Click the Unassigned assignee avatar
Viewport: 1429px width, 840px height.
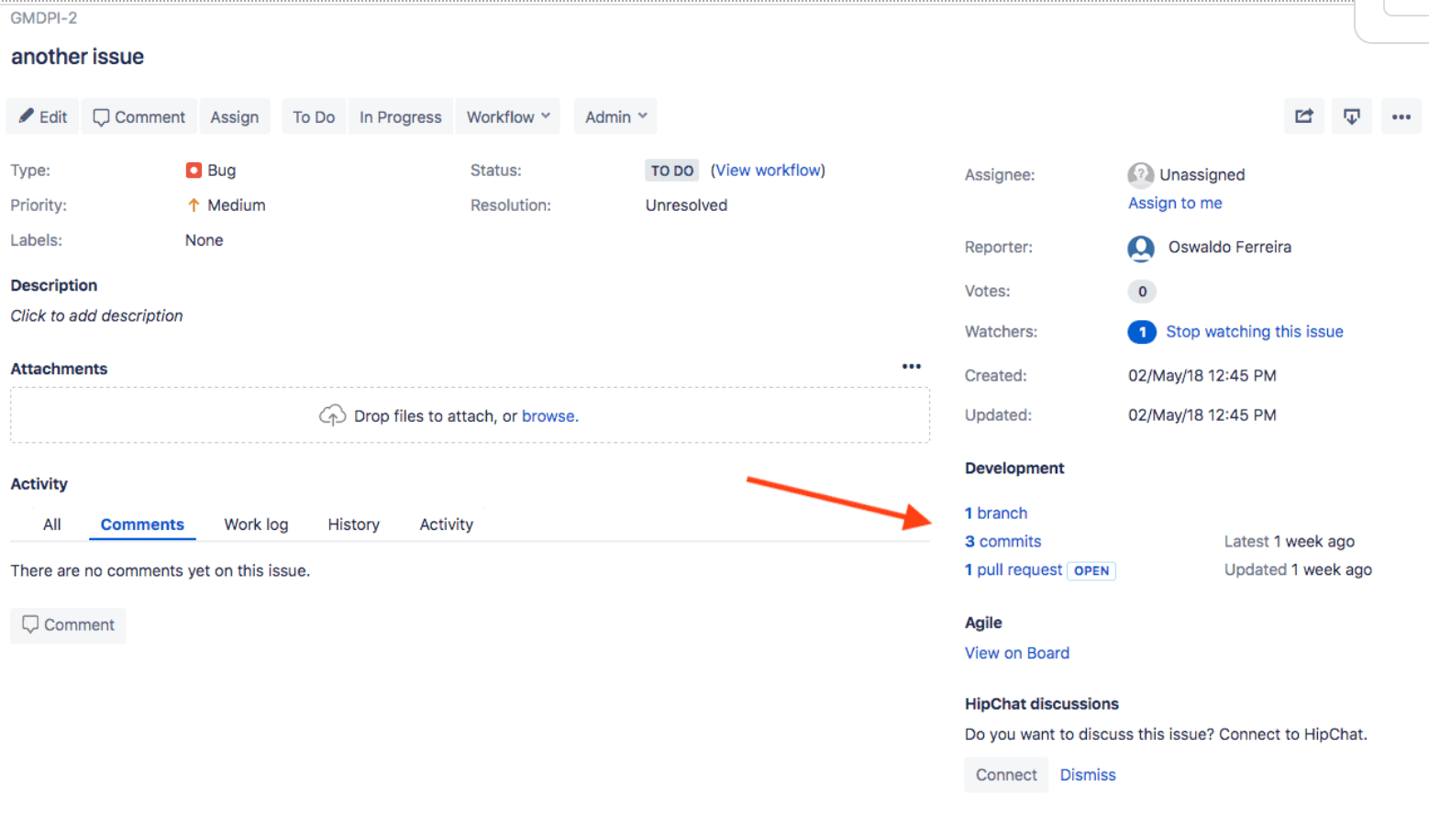1139,174
